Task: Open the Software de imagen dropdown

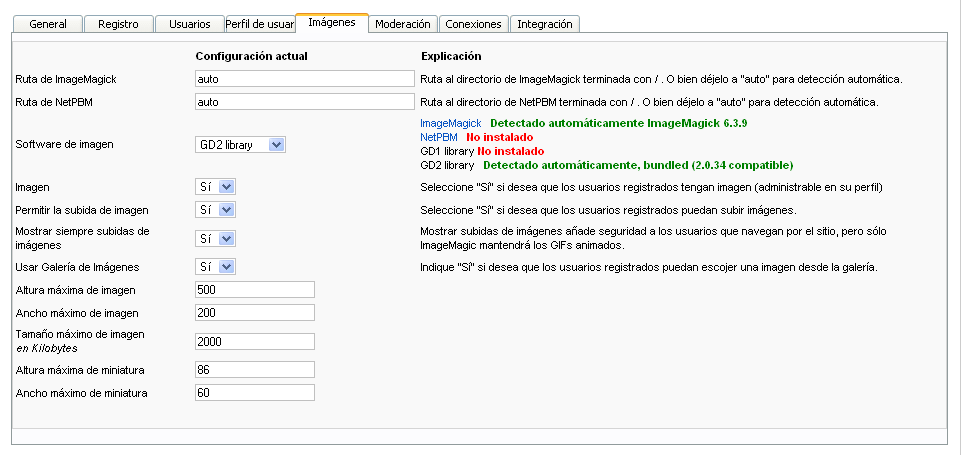Action: click(x=240, y=145)
